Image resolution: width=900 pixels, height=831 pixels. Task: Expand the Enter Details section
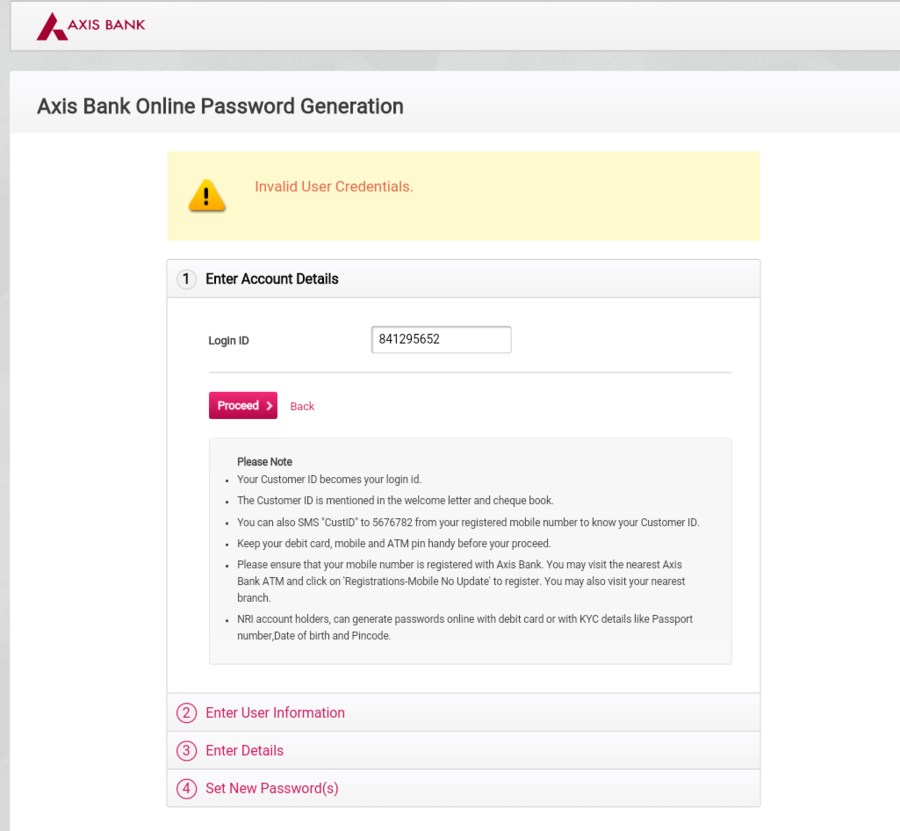coord(245,751)
